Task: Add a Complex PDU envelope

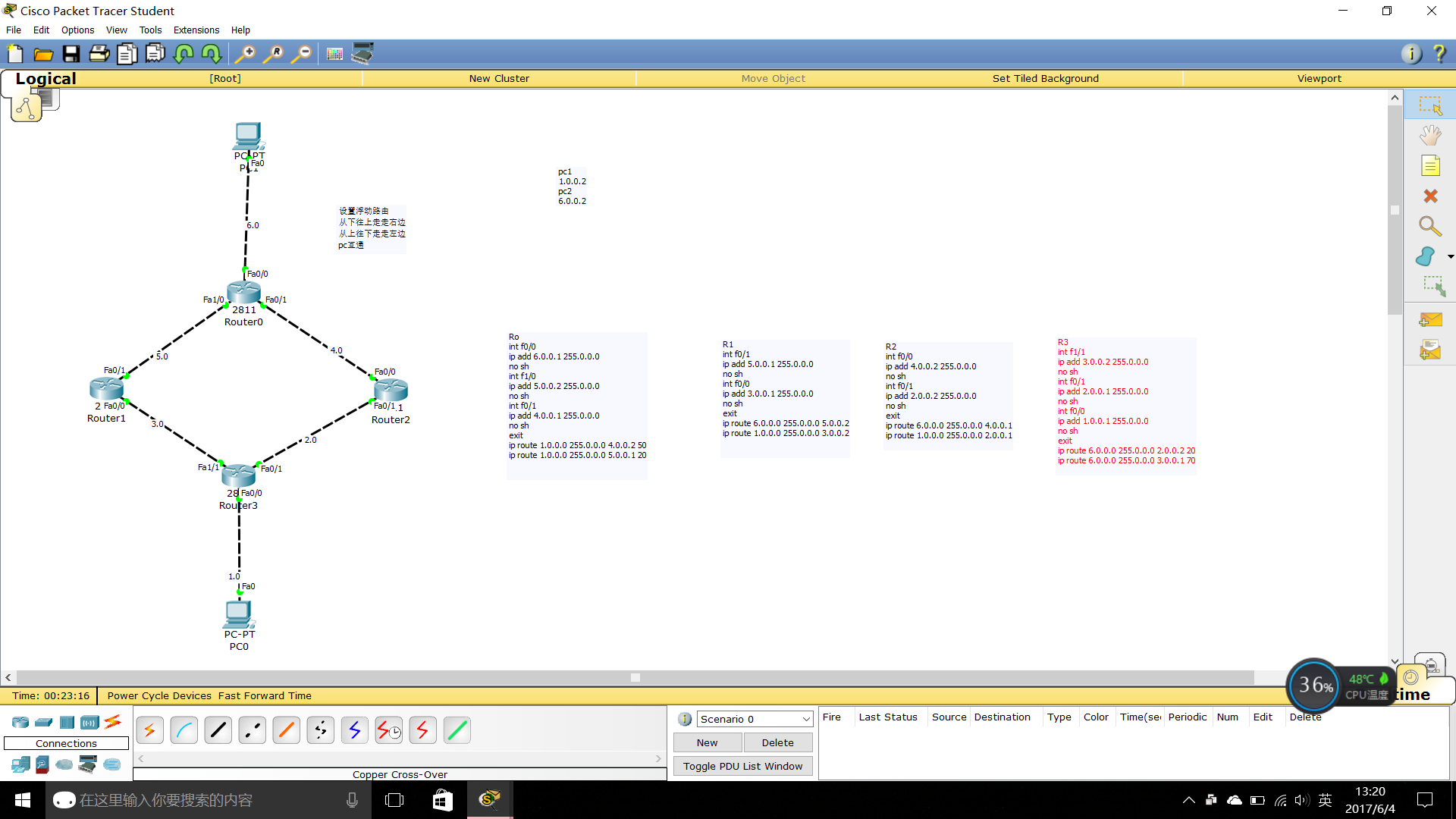Action: tap(1430, 350)
